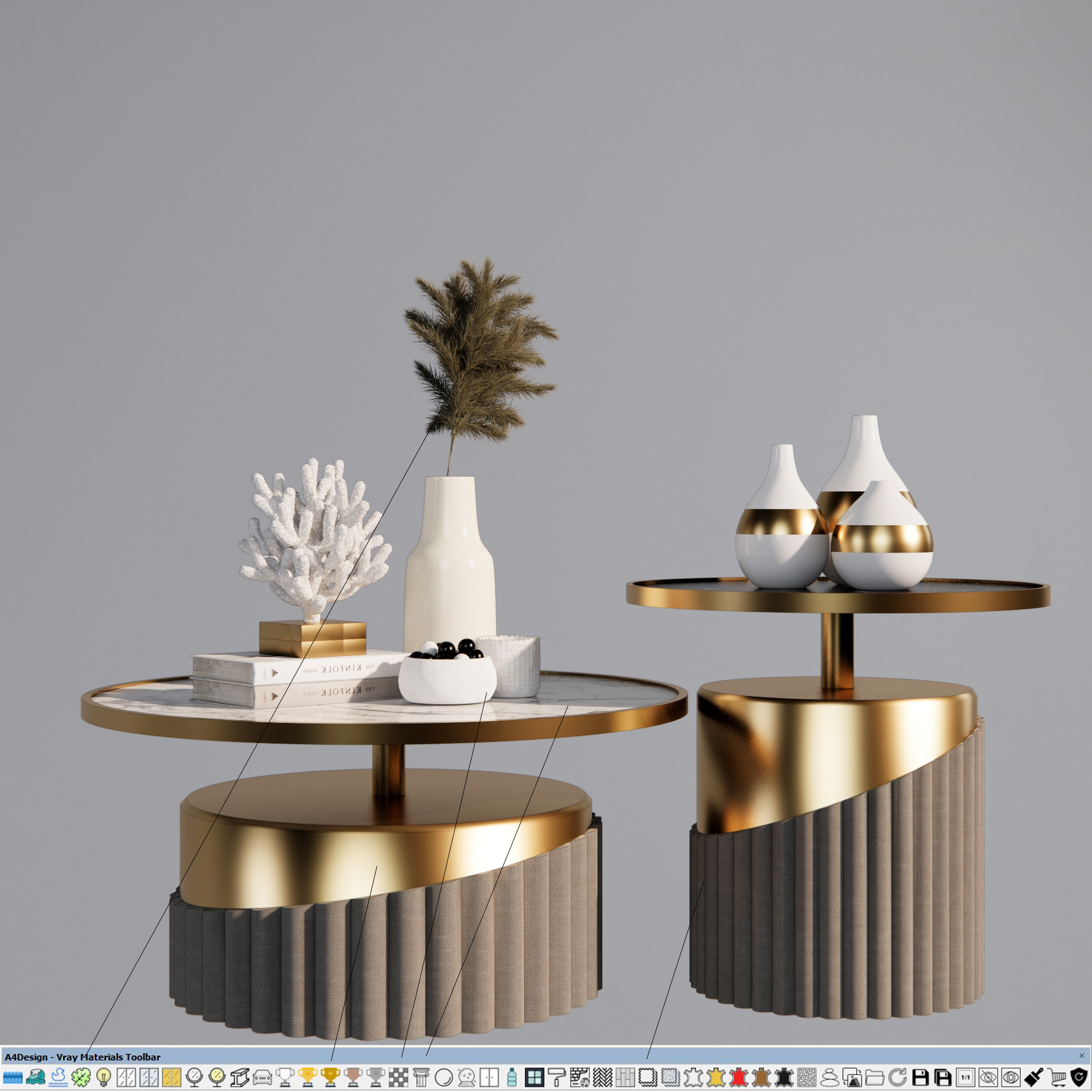The height and width of the screenshot is (1092, 1092).
Task: Click the shopping cart icon
Action: tap(1057, 1077)
